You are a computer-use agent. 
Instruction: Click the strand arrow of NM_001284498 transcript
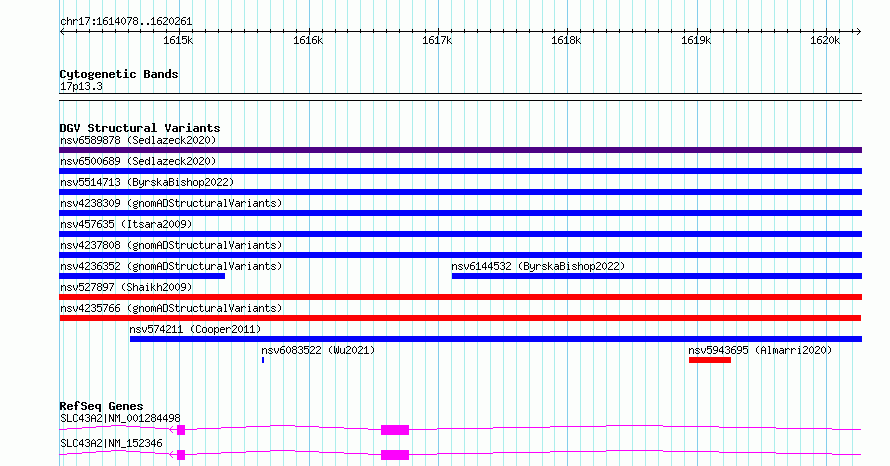(173, 430)
